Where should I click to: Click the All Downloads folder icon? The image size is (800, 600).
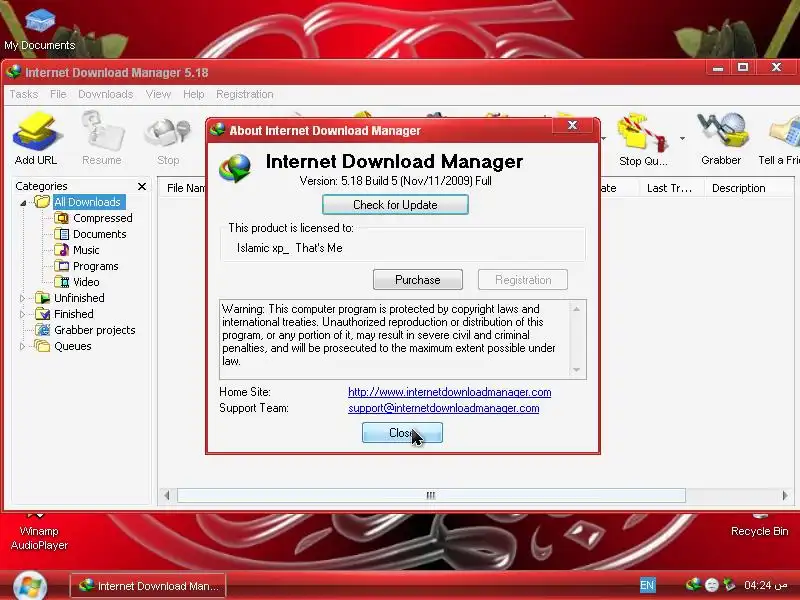(x=42, y=202)
